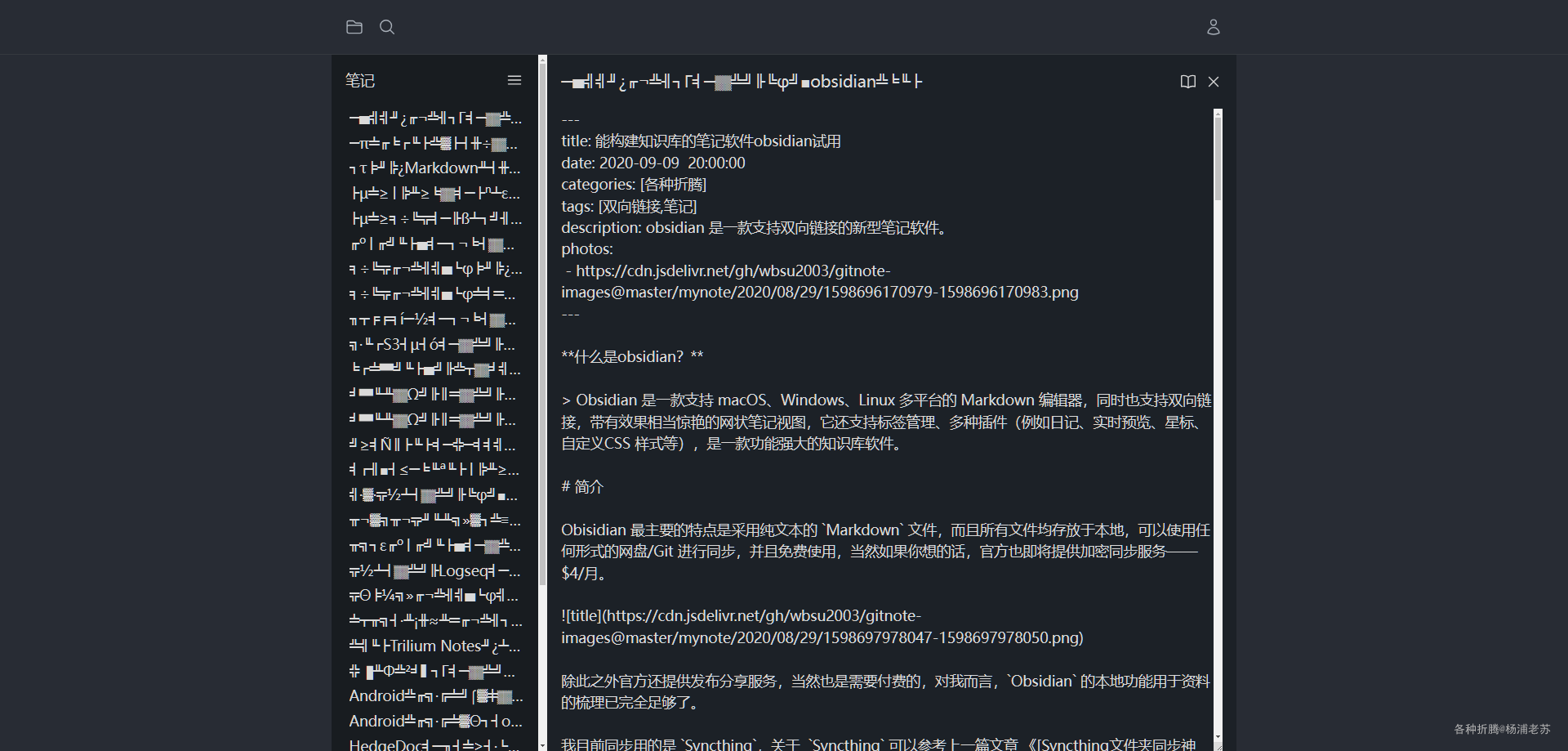The width and height of the screenshot is (1568, 751).
Task: Click the note title containing "obsidian" above the editor
Action: tap(742, 82)
